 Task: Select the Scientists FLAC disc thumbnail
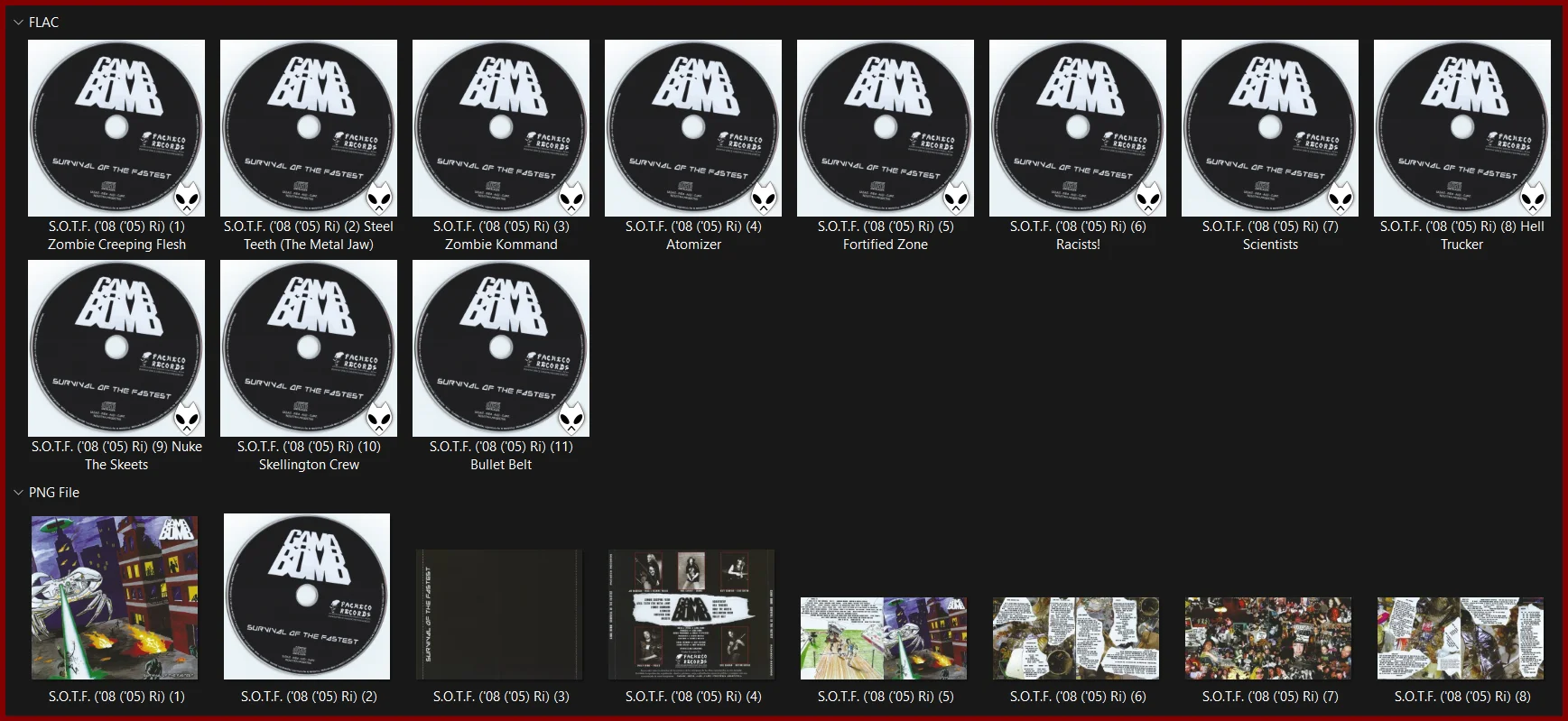(1270, 128)
